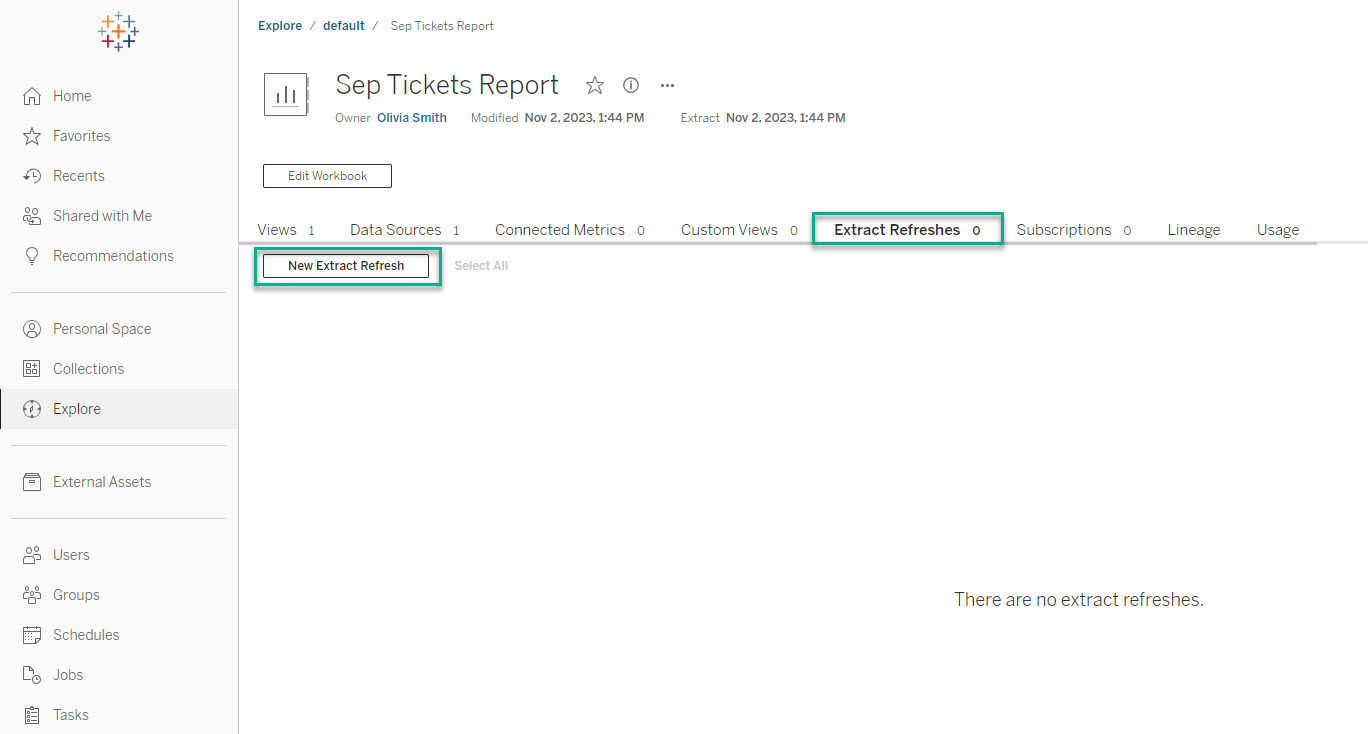Open Favorites star in sidebar
Viewport: 1368px width, 734px height.
click(32, 136)
